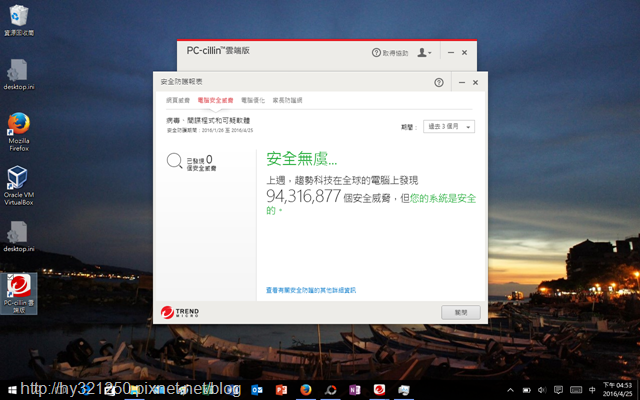Open OneNote from the taskbar
Image resolution: width=640 pixels, height=400 pixels.
pos(355,390)
